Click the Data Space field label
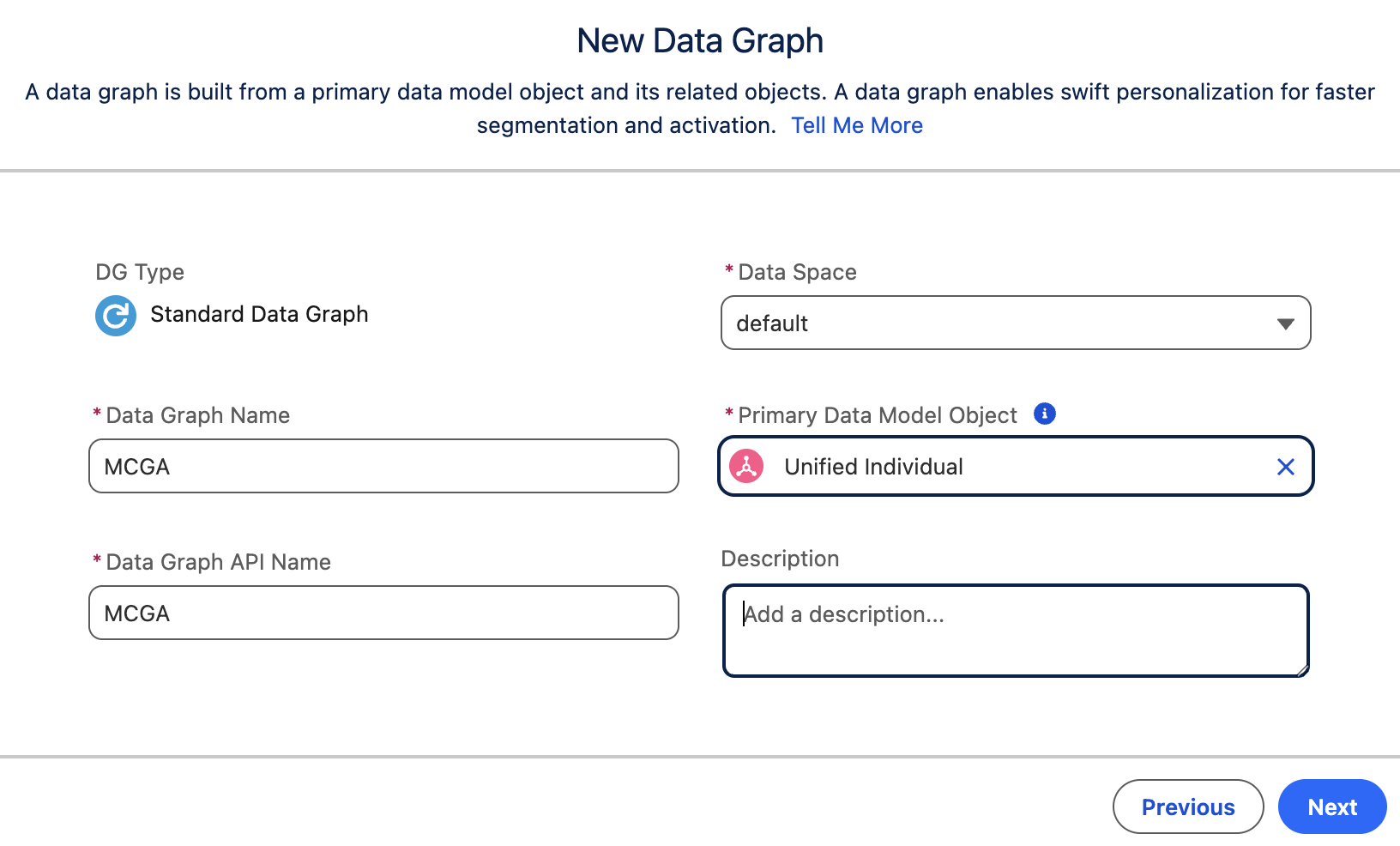The height and width of the screenshot is (846, 1400). (797, 272)
